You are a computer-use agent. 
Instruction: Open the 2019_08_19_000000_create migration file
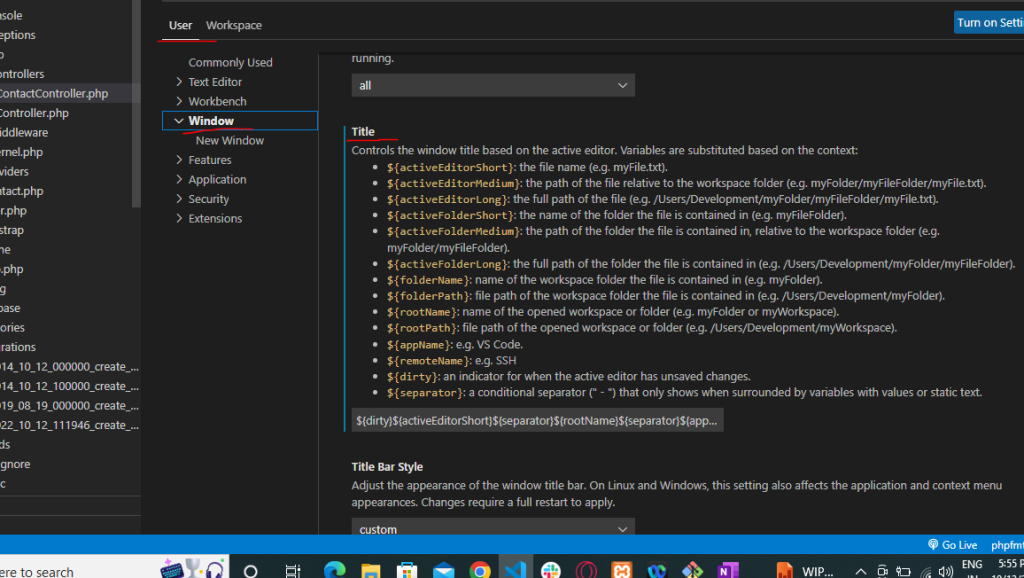coord(70,406)
